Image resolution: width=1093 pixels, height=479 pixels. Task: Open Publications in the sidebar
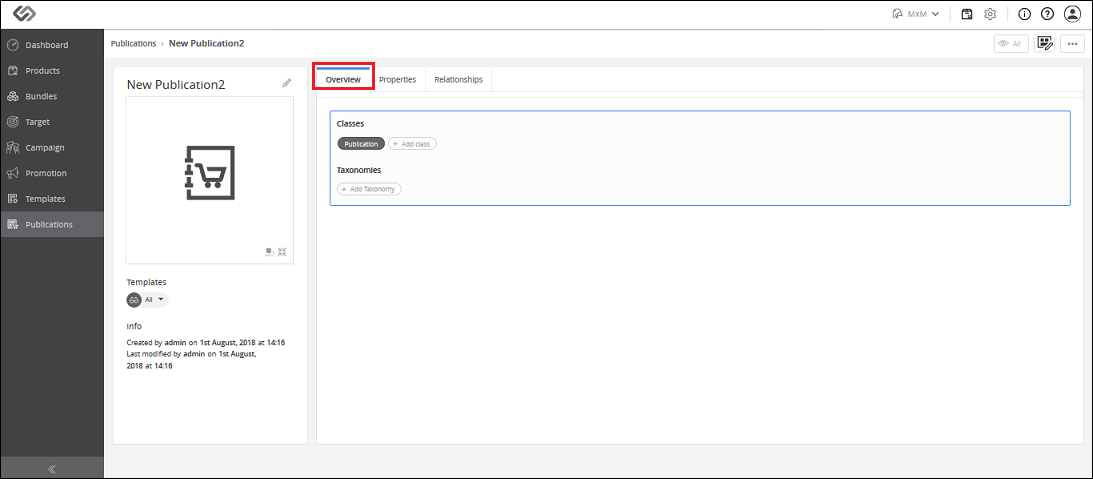[52, 225]
